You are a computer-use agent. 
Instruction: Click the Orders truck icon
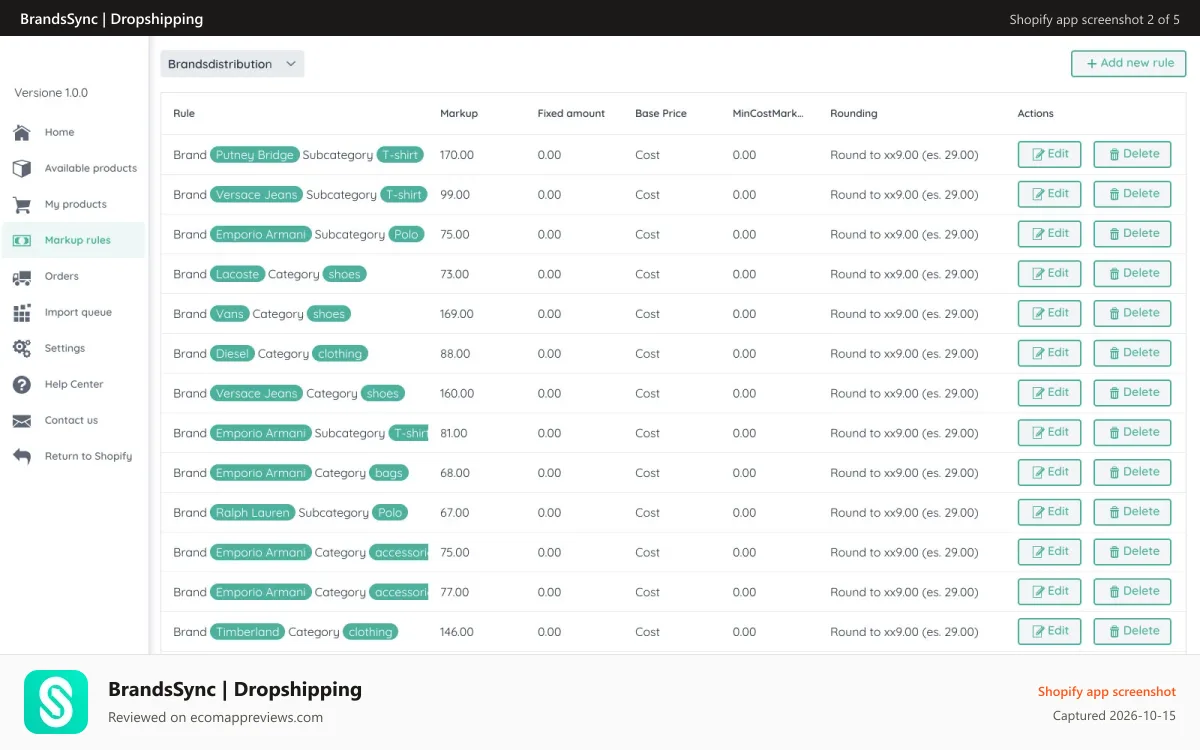click(22, 276)
